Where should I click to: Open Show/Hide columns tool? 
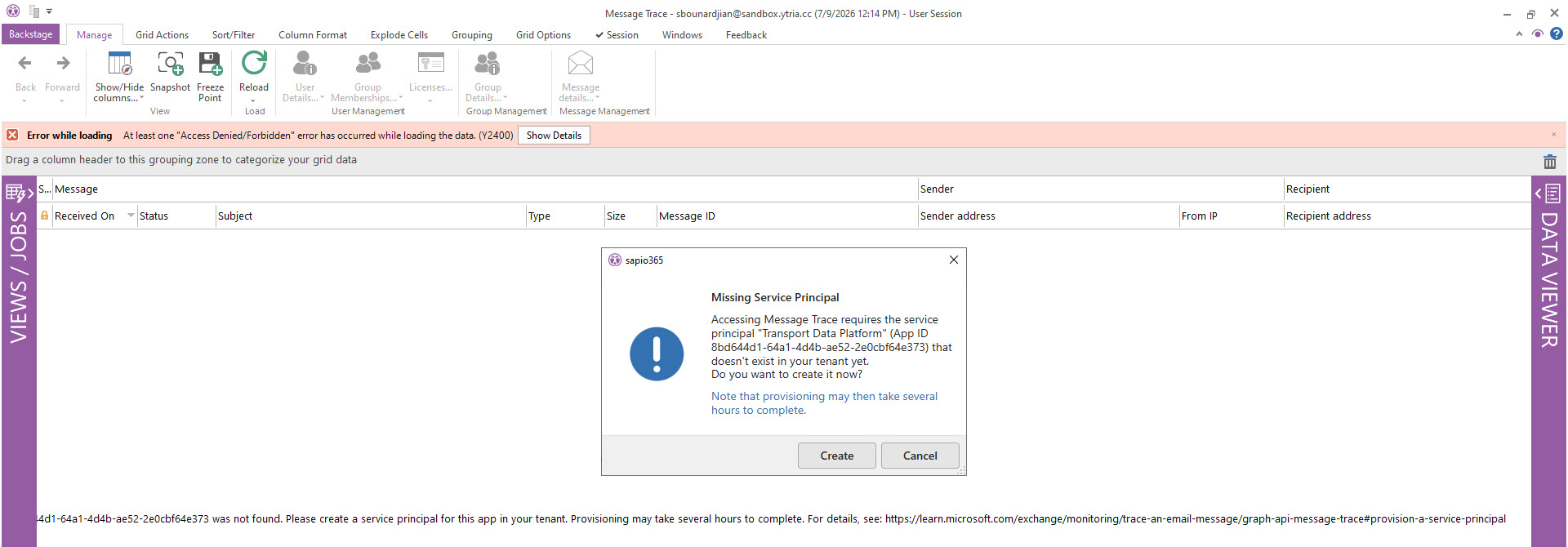coord(119,77)
